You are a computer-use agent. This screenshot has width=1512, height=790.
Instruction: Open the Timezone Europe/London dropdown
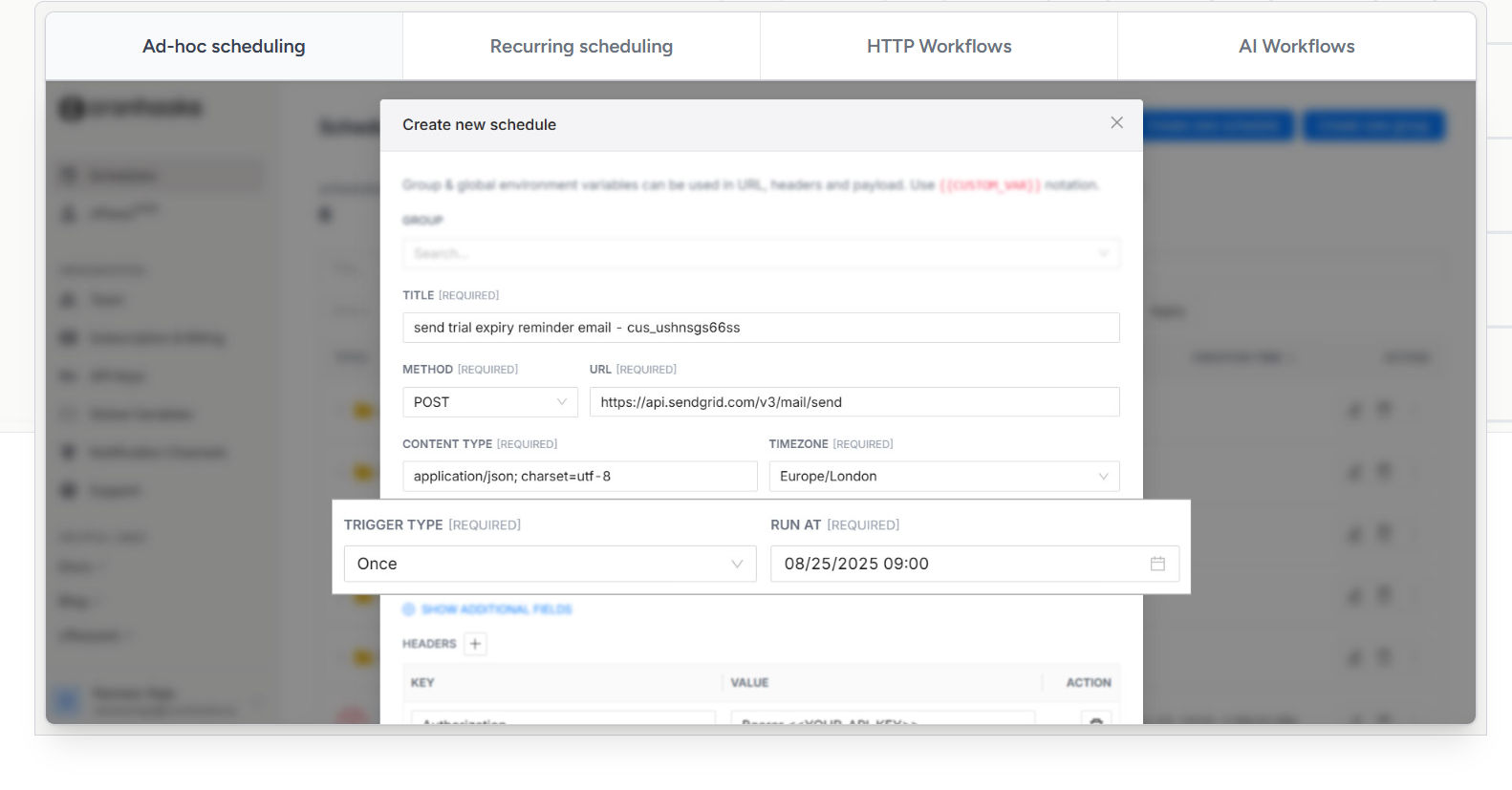(x=944, y=477)
